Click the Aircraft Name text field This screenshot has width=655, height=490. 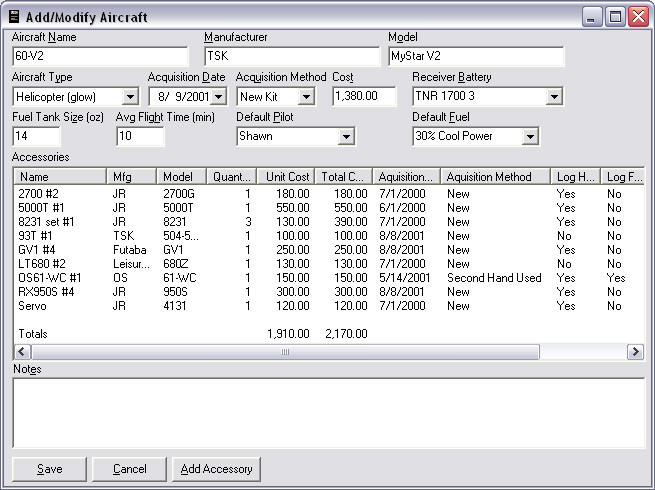pos(99,57)
